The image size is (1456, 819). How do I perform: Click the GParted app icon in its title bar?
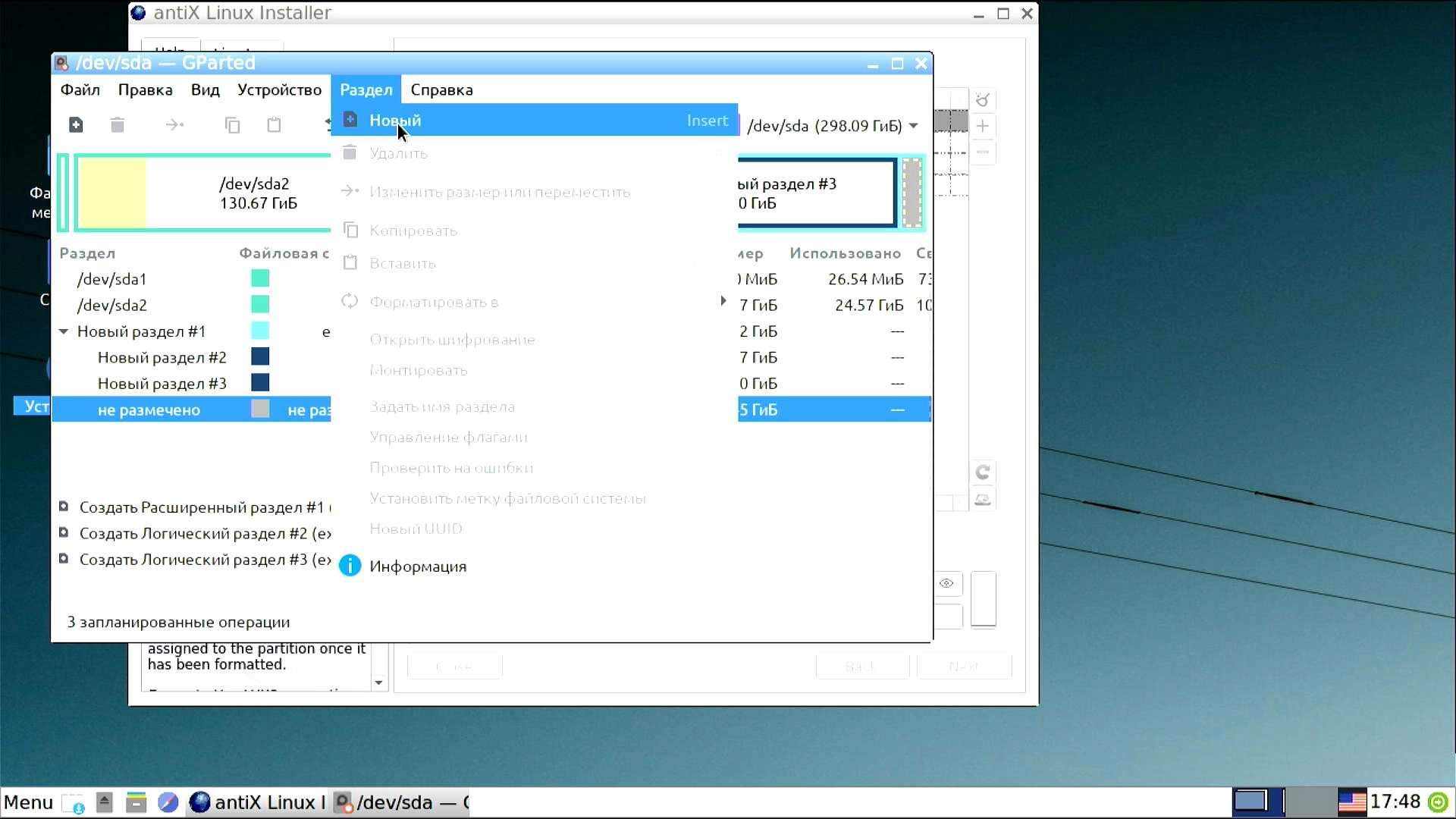[62, 63]
